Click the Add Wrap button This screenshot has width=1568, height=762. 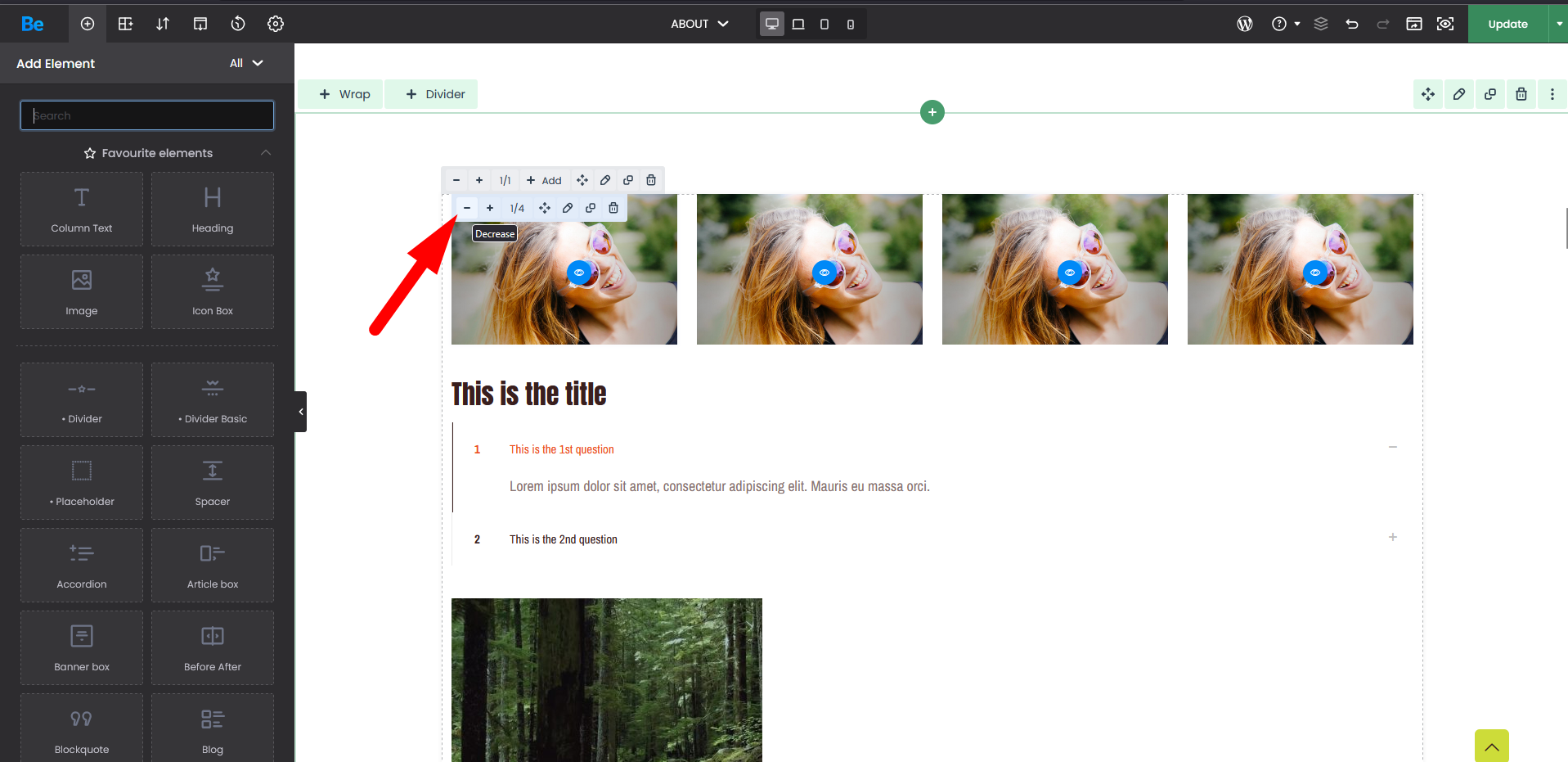tap(344, 94)
